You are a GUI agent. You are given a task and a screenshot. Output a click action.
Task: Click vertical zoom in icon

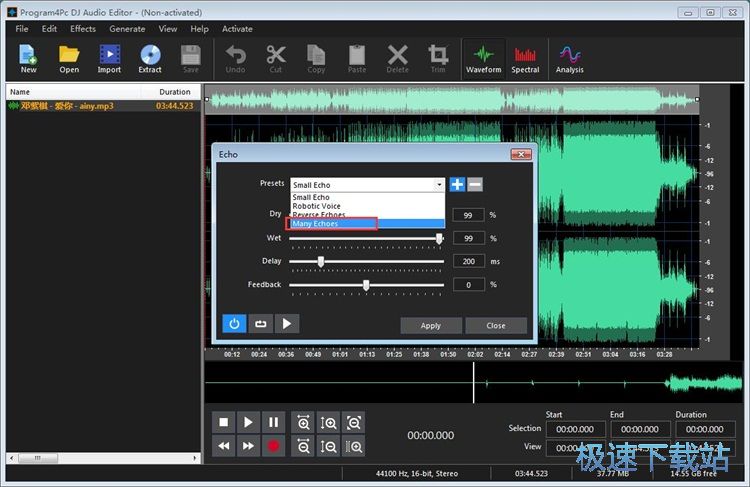point(329,422)
